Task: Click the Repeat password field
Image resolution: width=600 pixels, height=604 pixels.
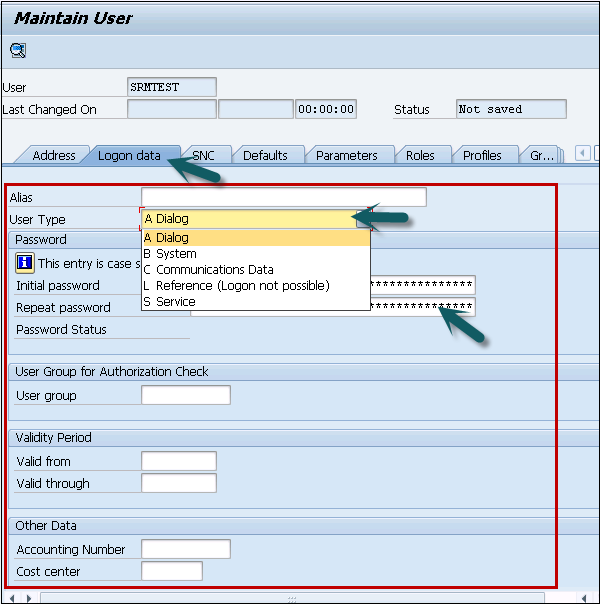Action: (x=422, y=307)
